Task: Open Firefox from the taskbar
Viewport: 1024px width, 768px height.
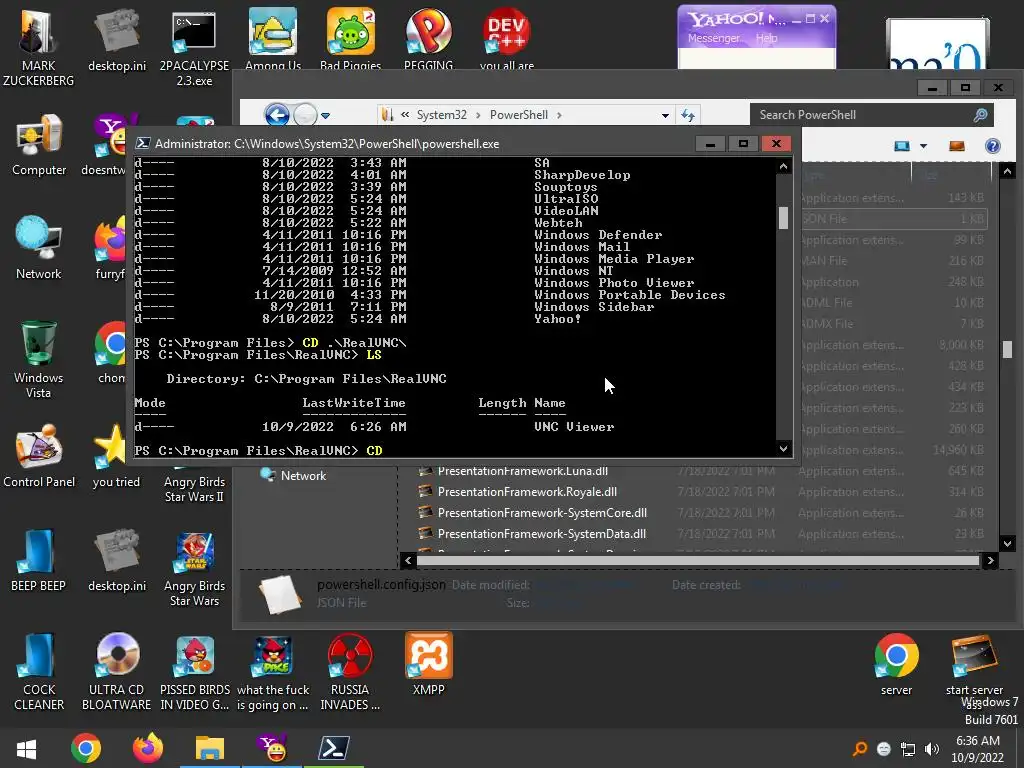Action: tap(148, 748)
